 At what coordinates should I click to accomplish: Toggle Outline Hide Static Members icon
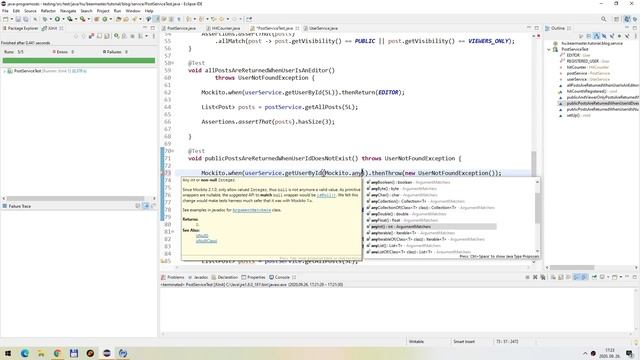pyautogui.click(x=612, y=36)
